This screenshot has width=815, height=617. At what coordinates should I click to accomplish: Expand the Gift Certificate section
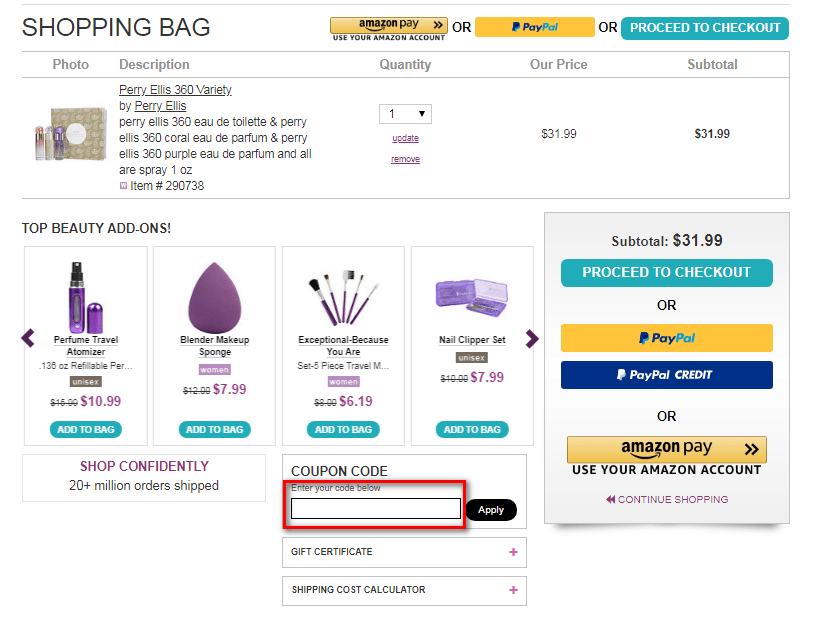point(404,552)
